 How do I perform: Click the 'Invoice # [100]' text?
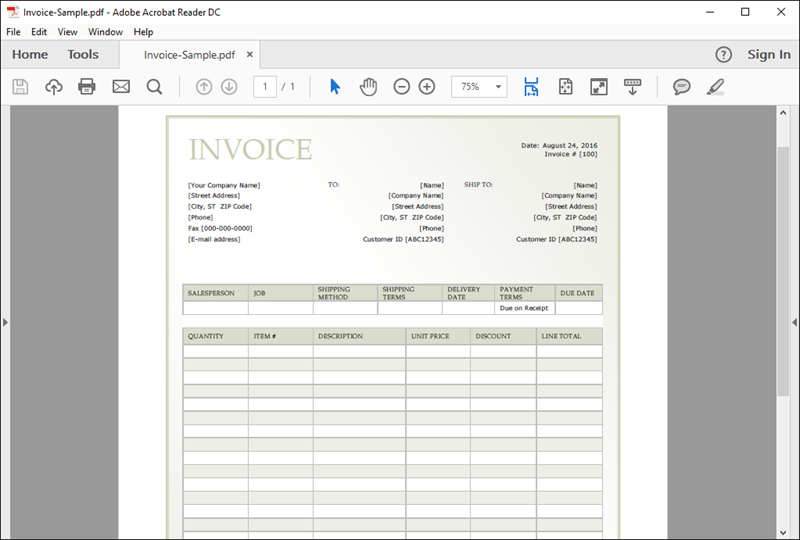point(571,154)
